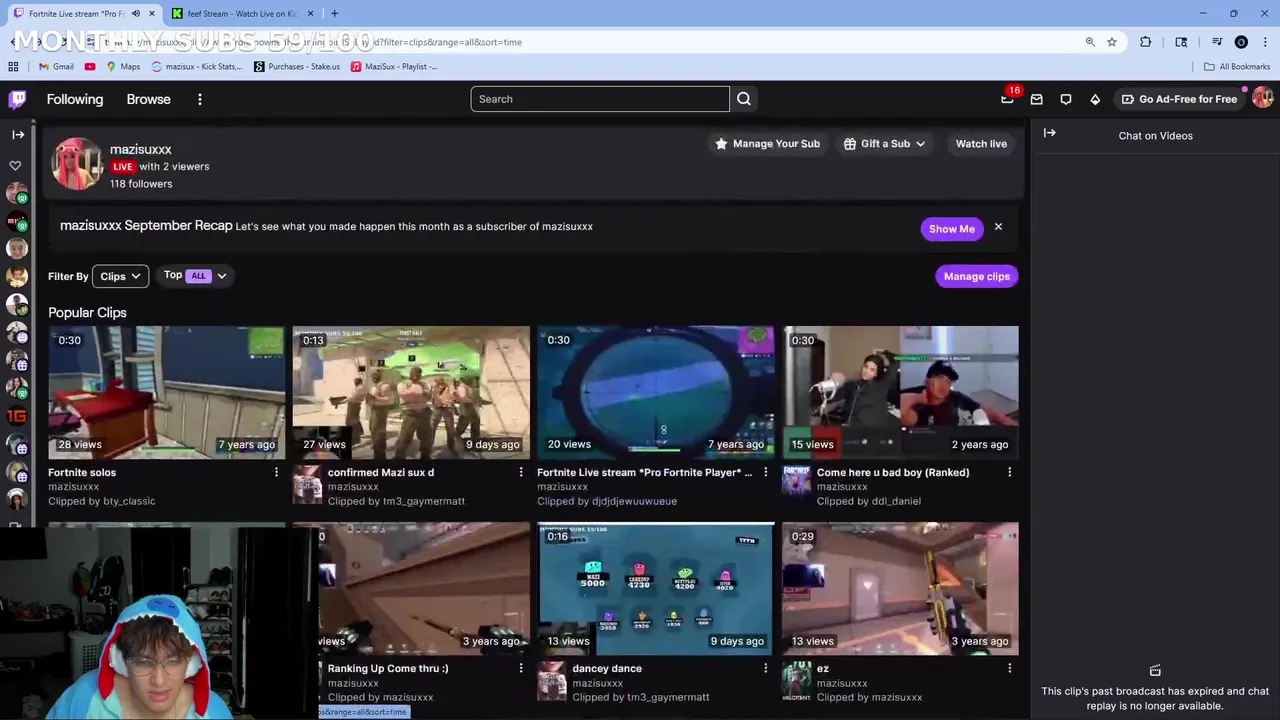This screenshot has width=1280, height=720.
Task: Open the Bits diamond icon
Action: tap(1095, 99)
